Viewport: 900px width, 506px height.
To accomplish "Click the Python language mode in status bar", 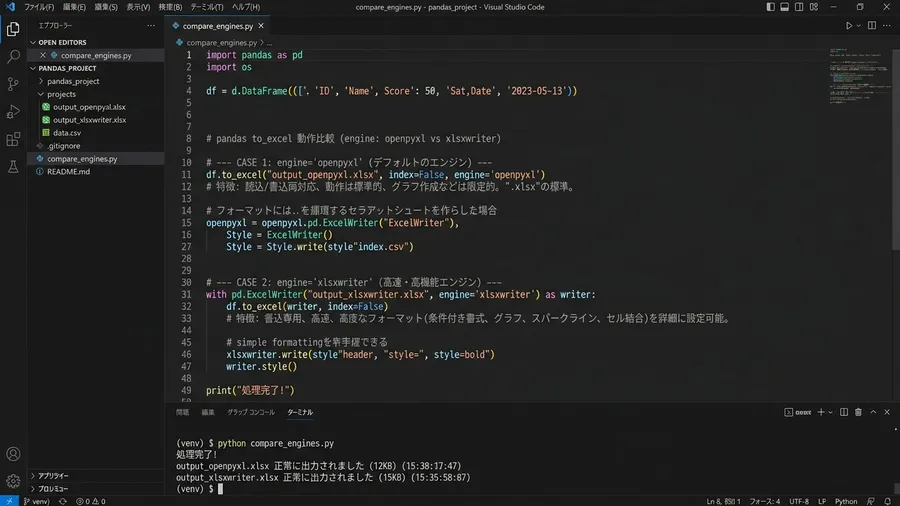I will point(845,501).
